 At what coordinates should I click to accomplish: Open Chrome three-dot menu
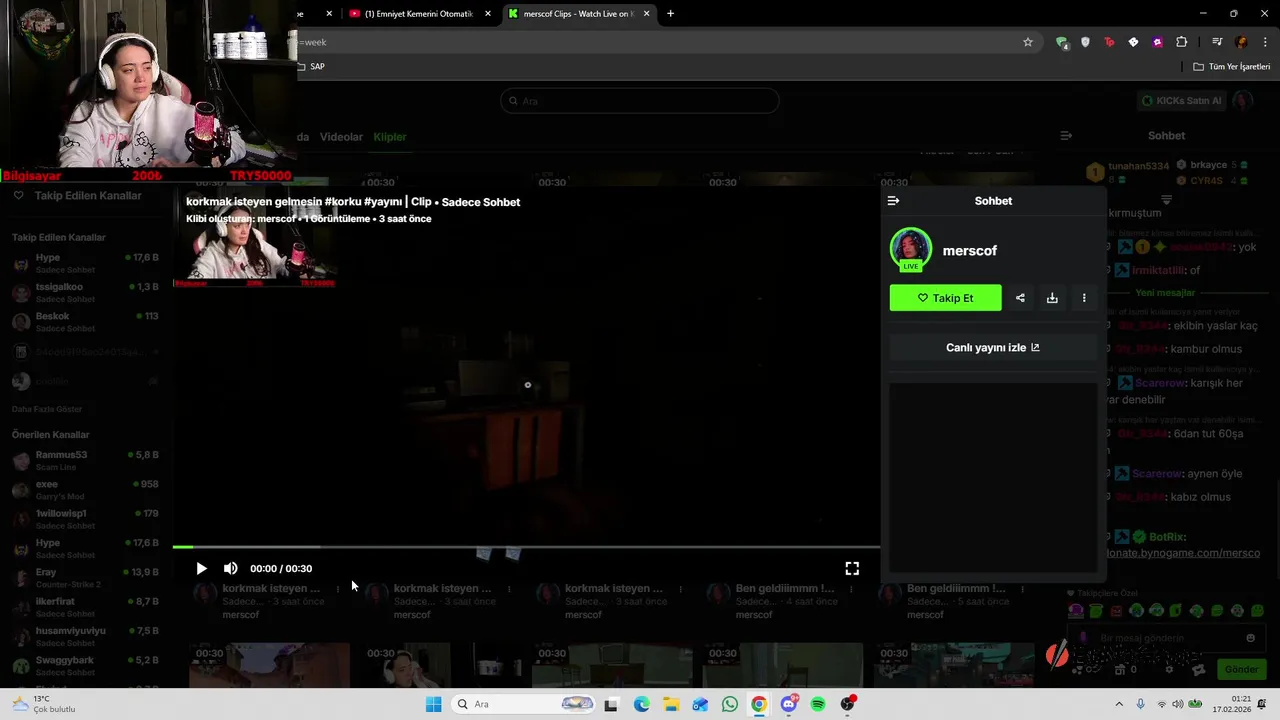pos(1265,42)
